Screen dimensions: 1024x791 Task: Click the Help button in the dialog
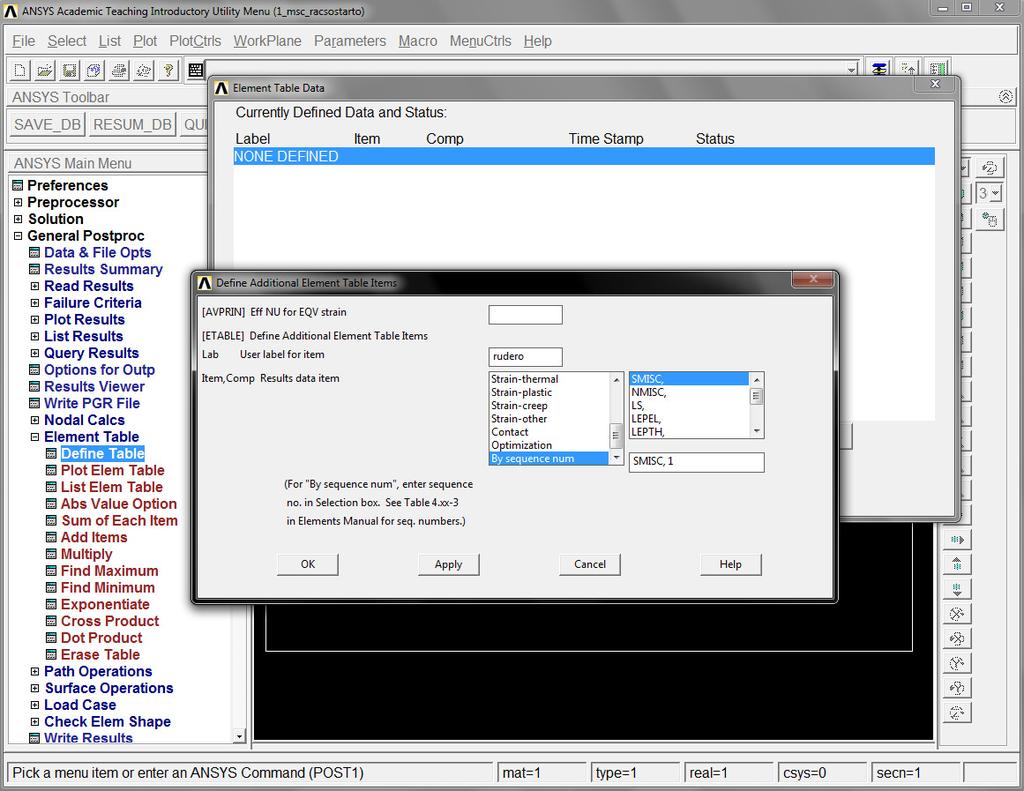(x=731, y=564)
